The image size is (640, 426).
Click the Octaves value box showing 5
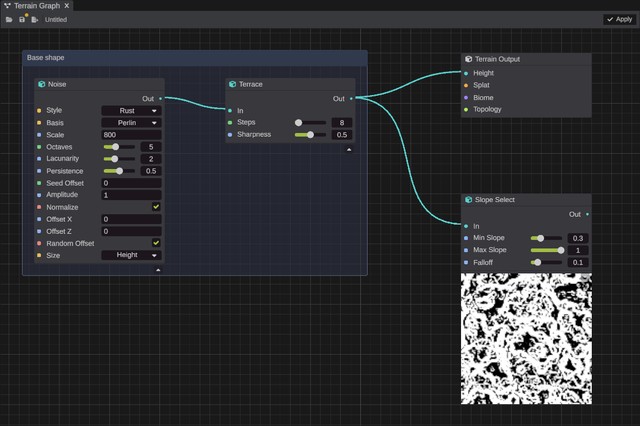coord(151,147)
